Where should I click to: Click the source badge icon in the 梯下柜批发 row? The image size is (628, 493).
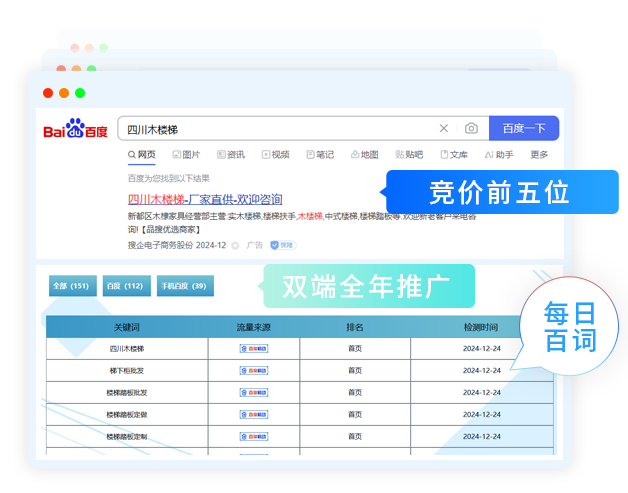point(254,371)
